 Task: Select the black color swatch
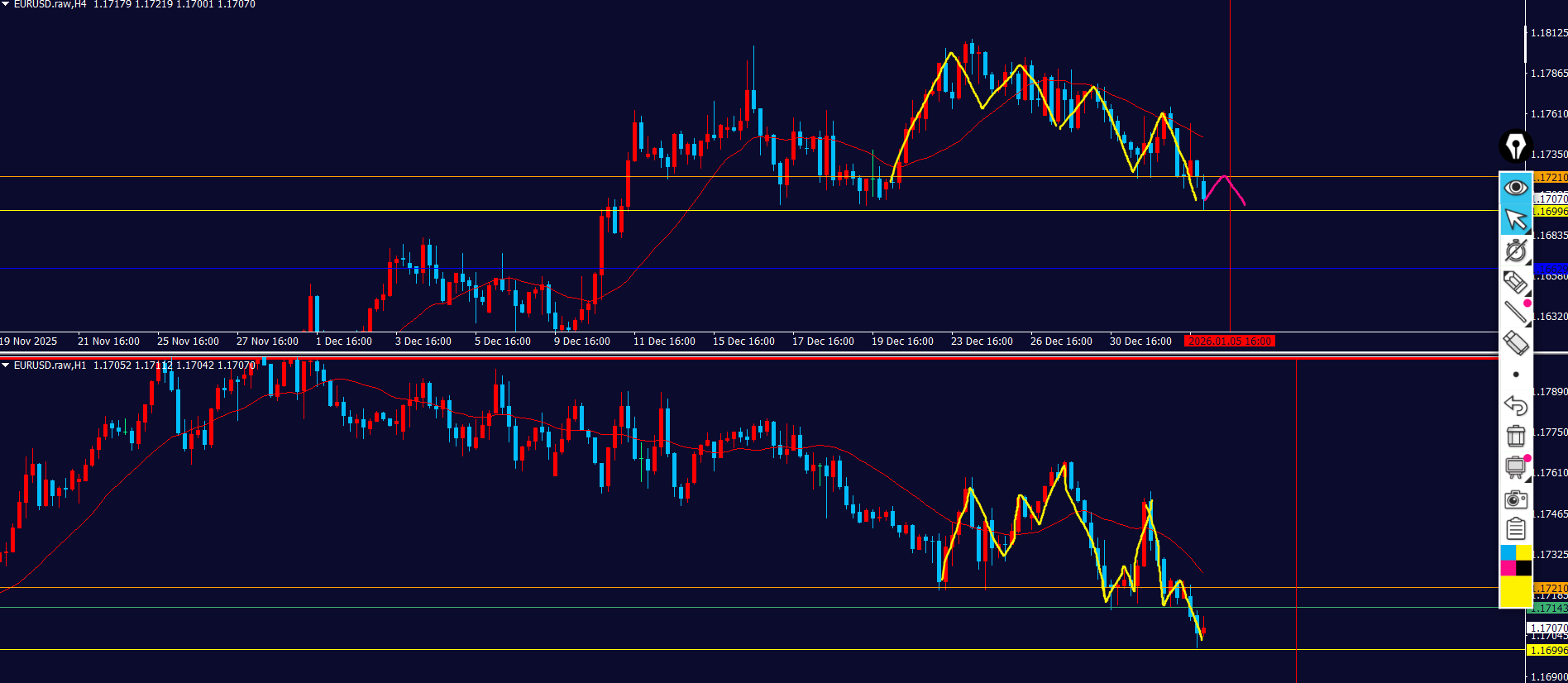pos(1523,568)
